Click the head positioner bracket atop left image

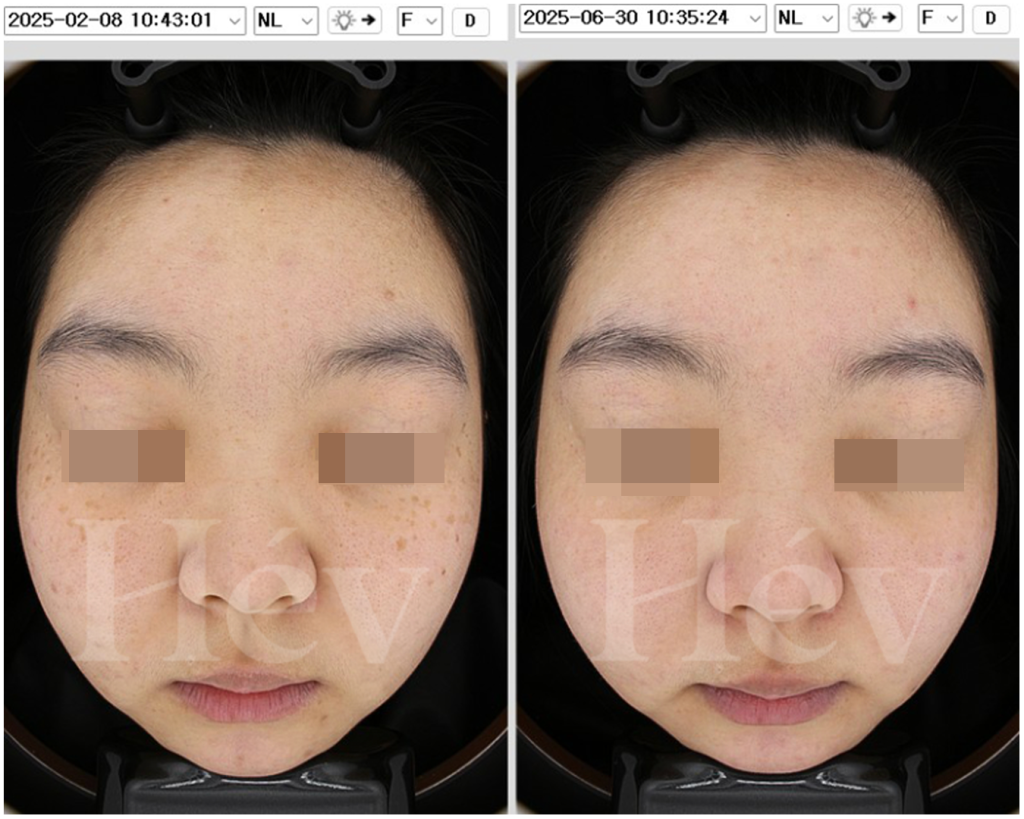250,85
